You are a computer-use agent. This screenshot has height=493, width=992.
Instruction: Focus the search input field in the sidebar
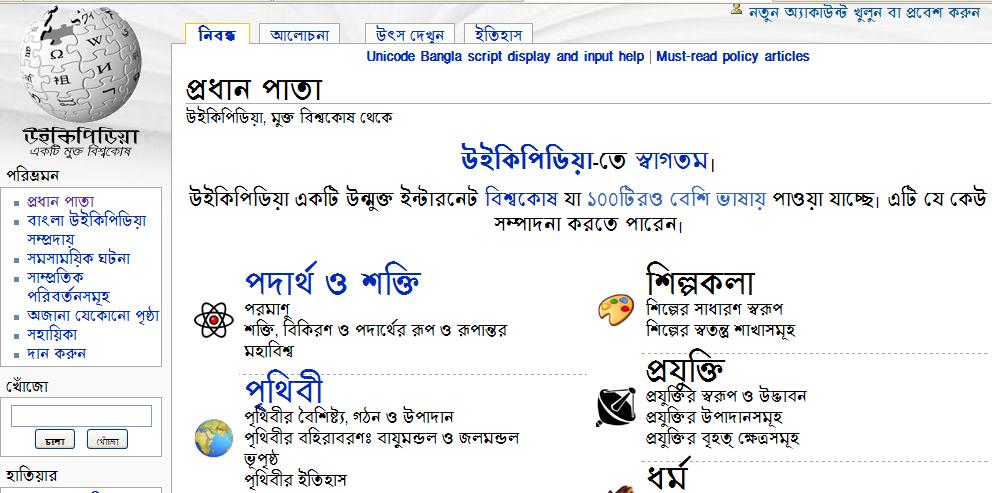(x=82, y=416)
